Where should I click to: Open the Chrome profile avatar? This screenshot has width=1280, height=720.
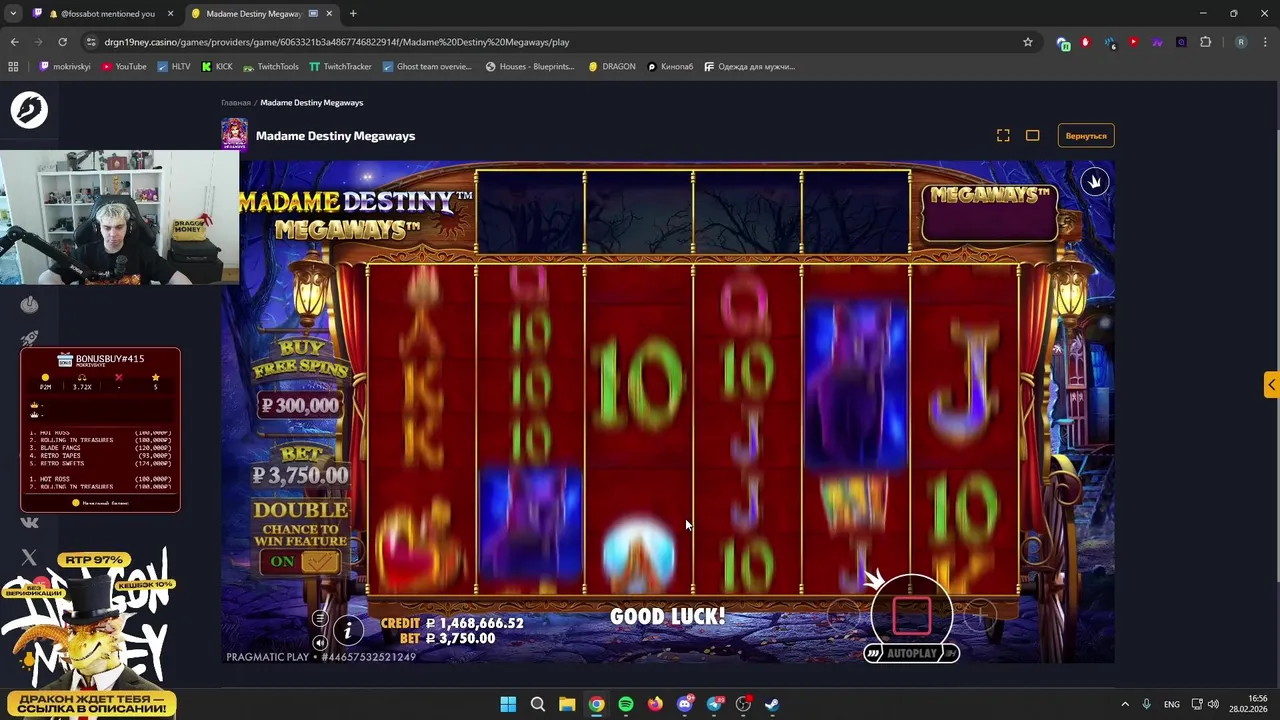click(x=1241, y=42)
